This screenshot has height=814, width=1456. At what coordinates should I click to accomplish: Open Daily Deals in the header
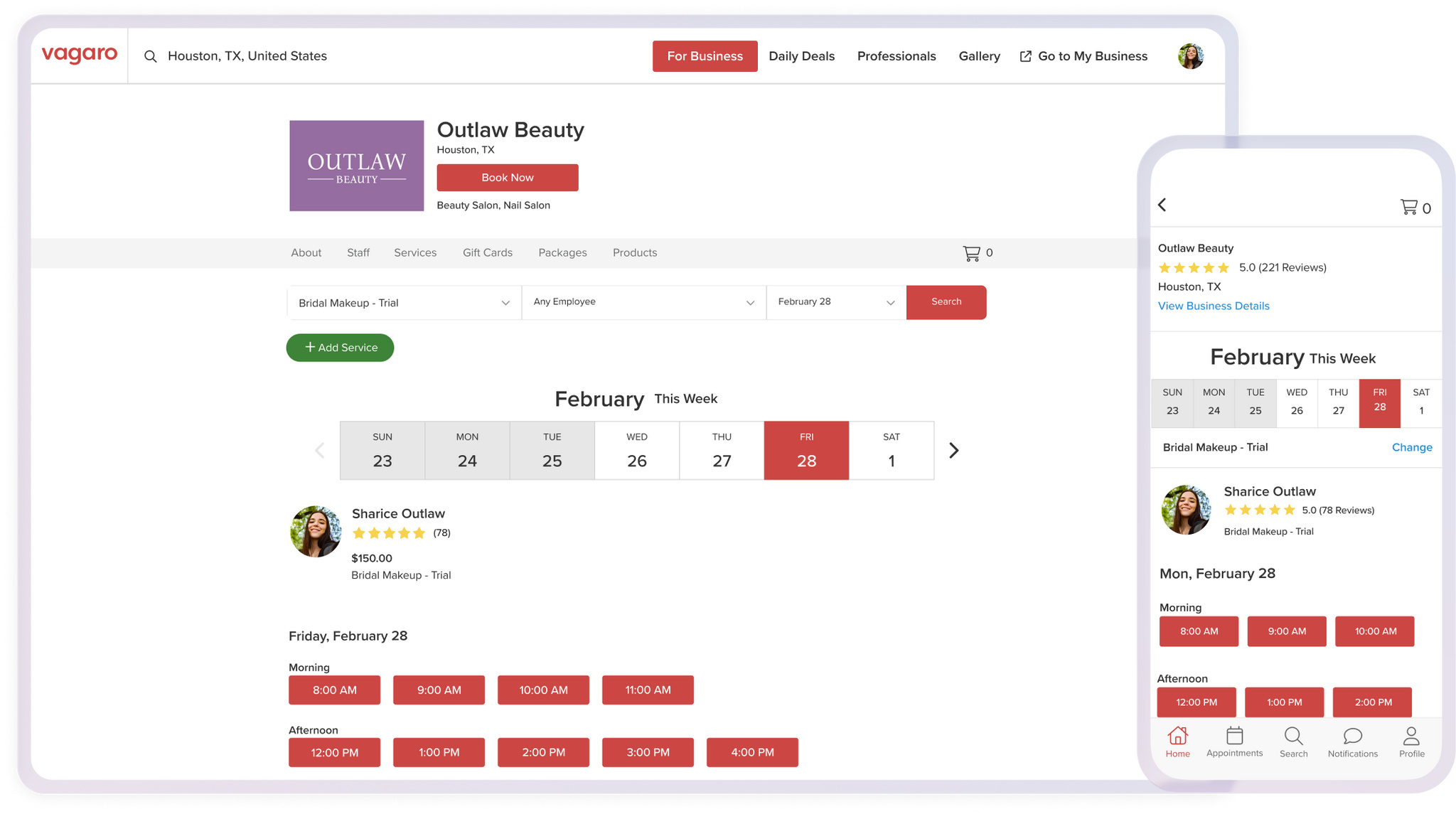coord(802,56)
